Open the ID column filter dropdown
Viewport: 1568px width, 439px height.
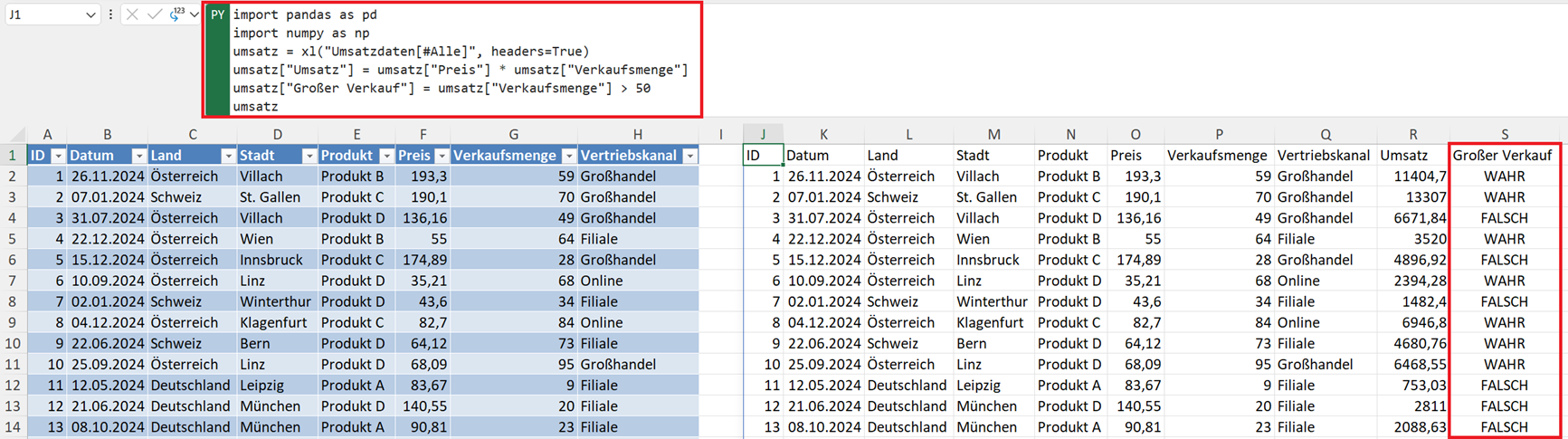pos(58,156)
